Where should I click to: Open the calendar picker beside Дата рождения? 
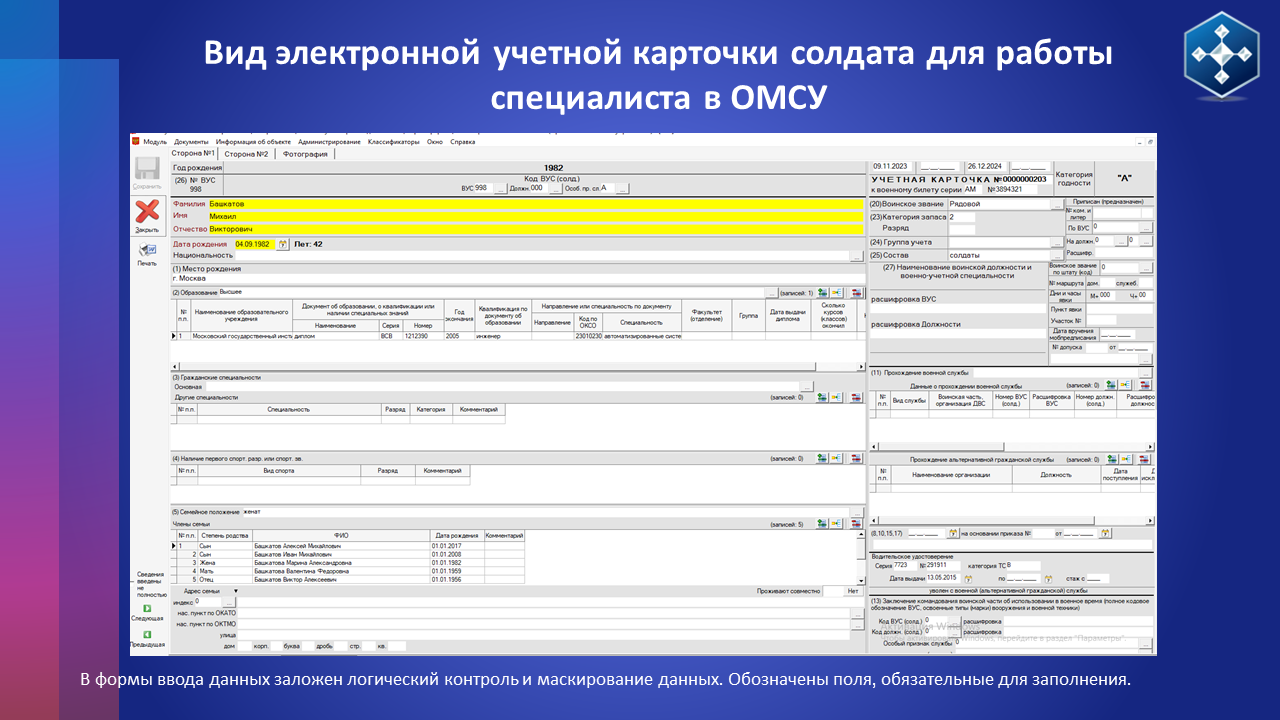pos(282,243)
